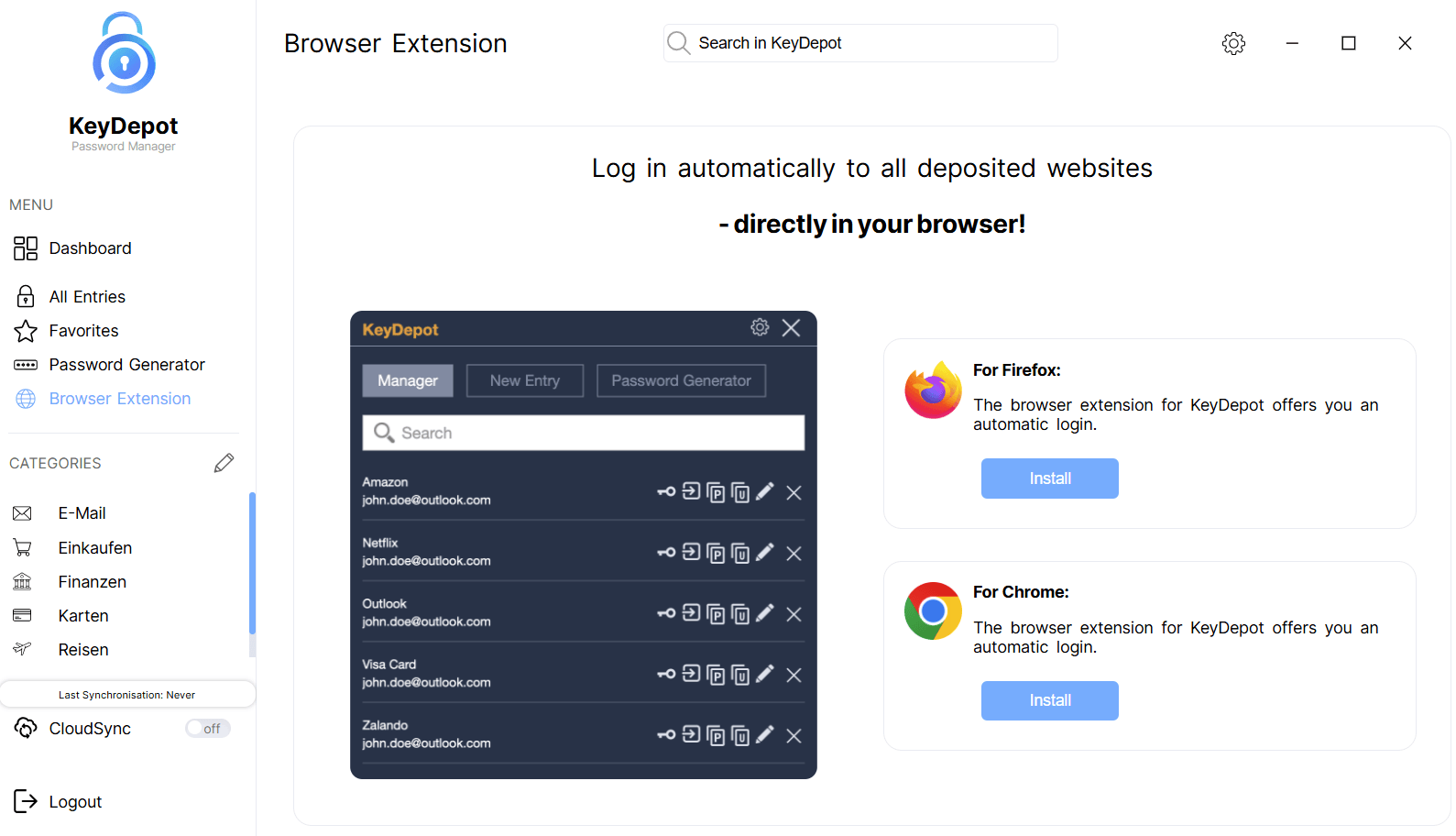Click the pencil edit icon in the Netflix row
This screenshot has height=836, width=1456.
[765, 552]
